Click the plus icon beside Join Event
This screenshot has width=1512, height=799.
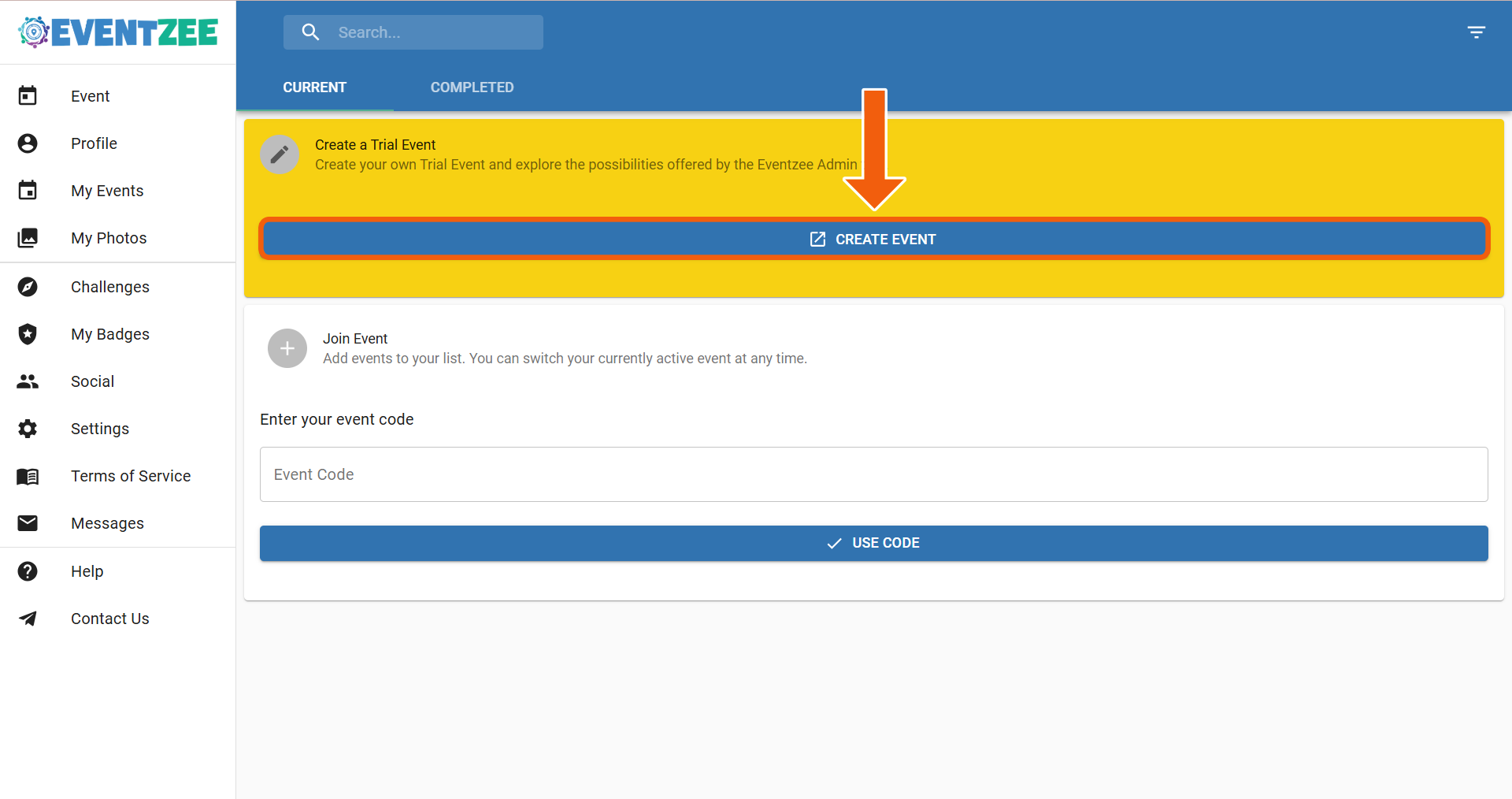point(287,348)
